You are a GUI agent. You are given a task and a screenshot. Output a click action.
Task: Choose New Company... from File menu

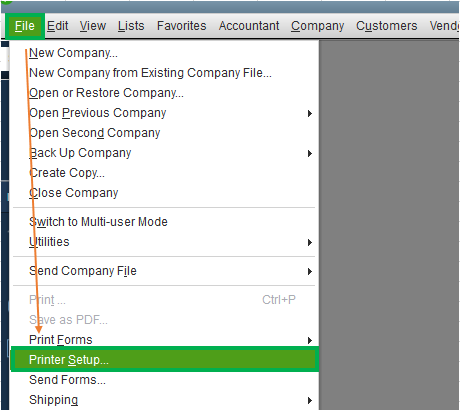tap(73, 53)
